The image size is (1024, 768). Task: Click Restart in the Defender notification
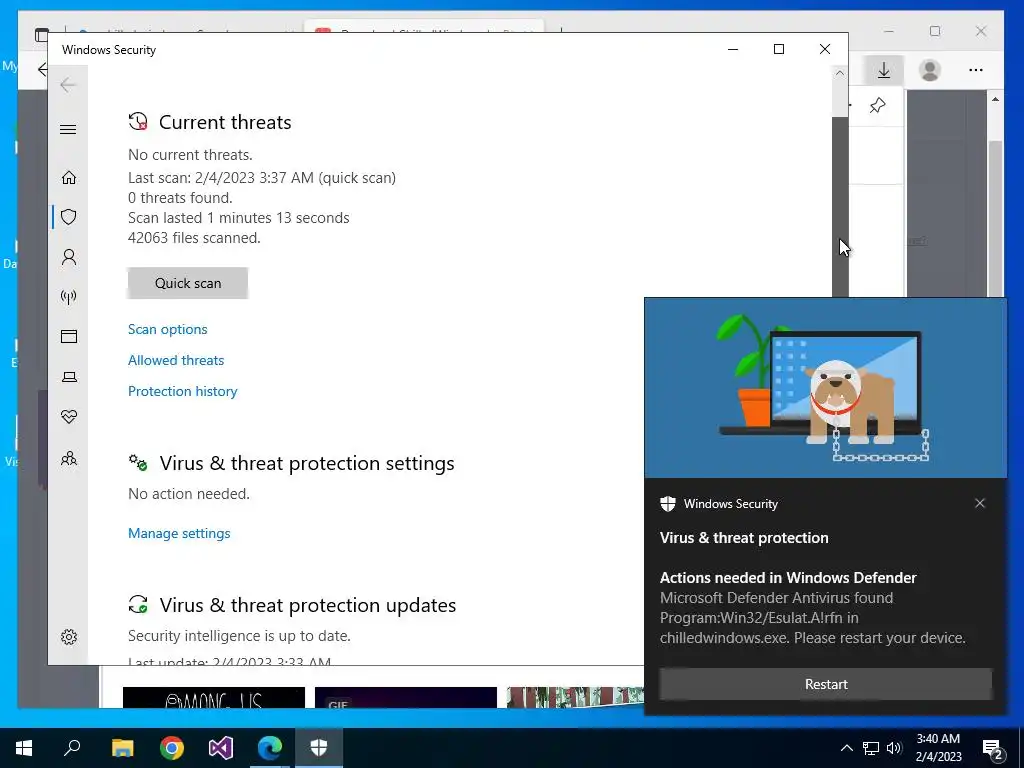click(826, 684)
